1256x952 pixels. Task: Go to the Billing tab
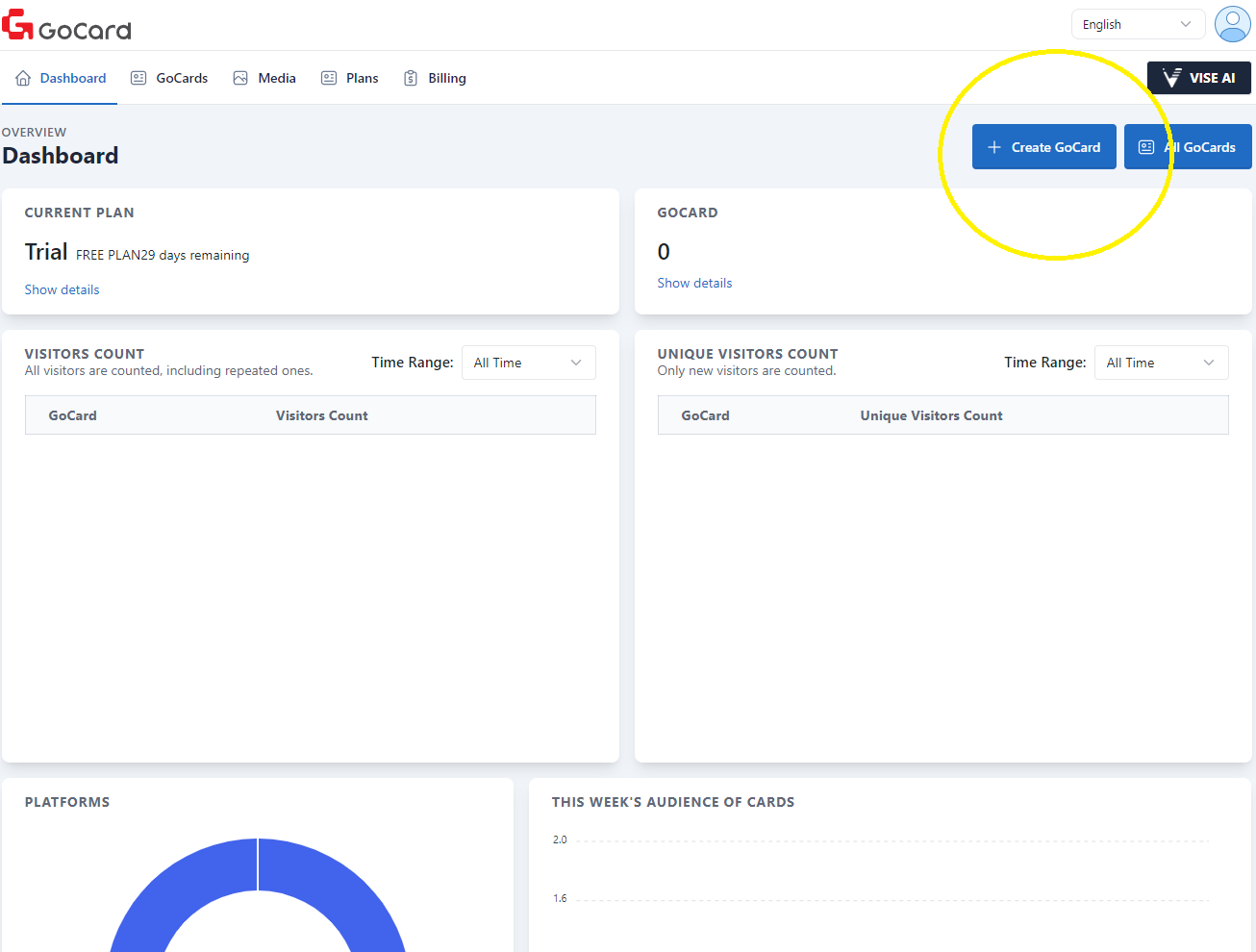click(x=446, y=78)
